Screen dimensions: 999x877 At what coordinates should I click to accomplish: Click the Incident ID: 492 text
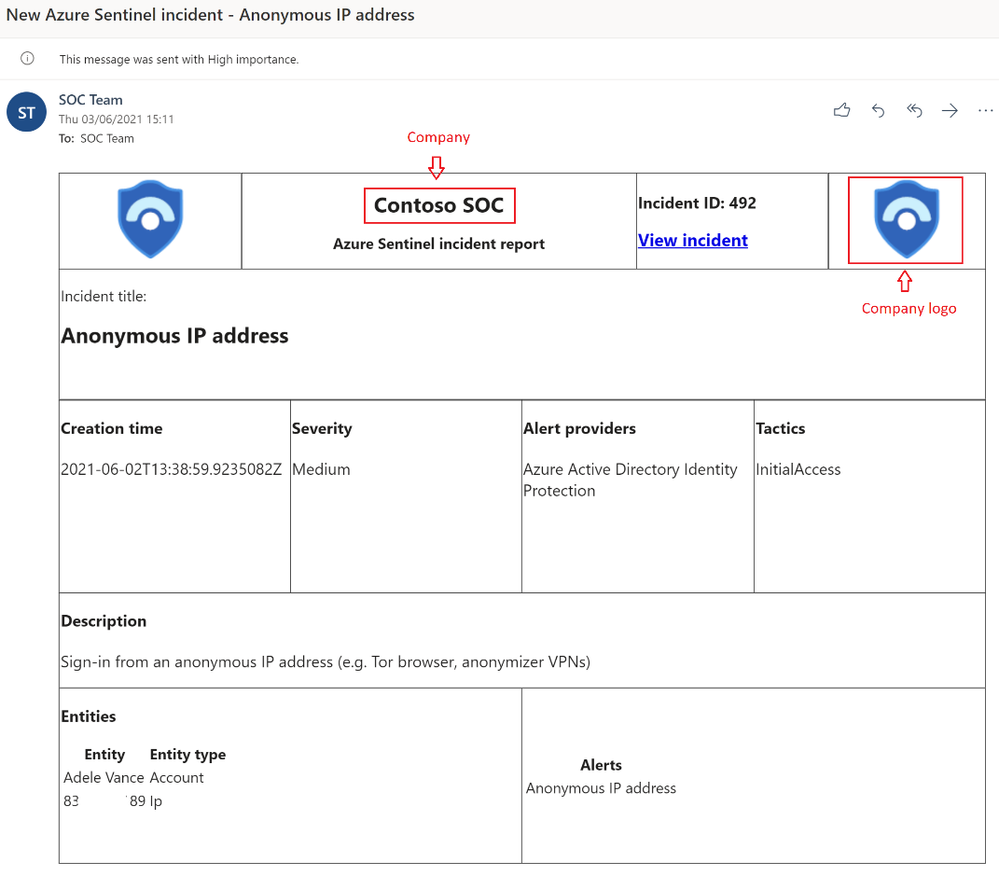(x=697, y=203)
